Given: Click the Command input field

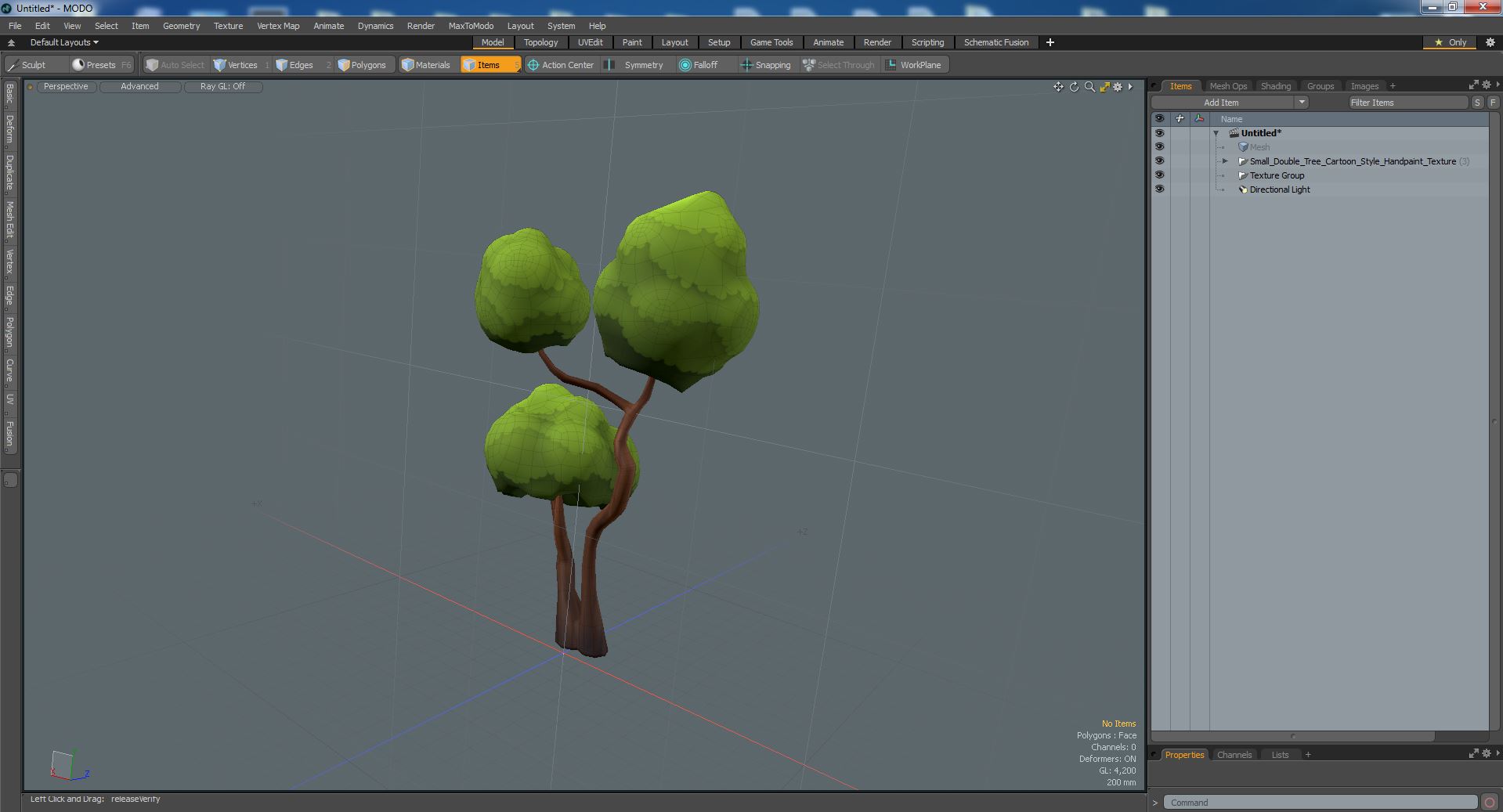Looking at the screenshot, I should tap(1321, 802).
